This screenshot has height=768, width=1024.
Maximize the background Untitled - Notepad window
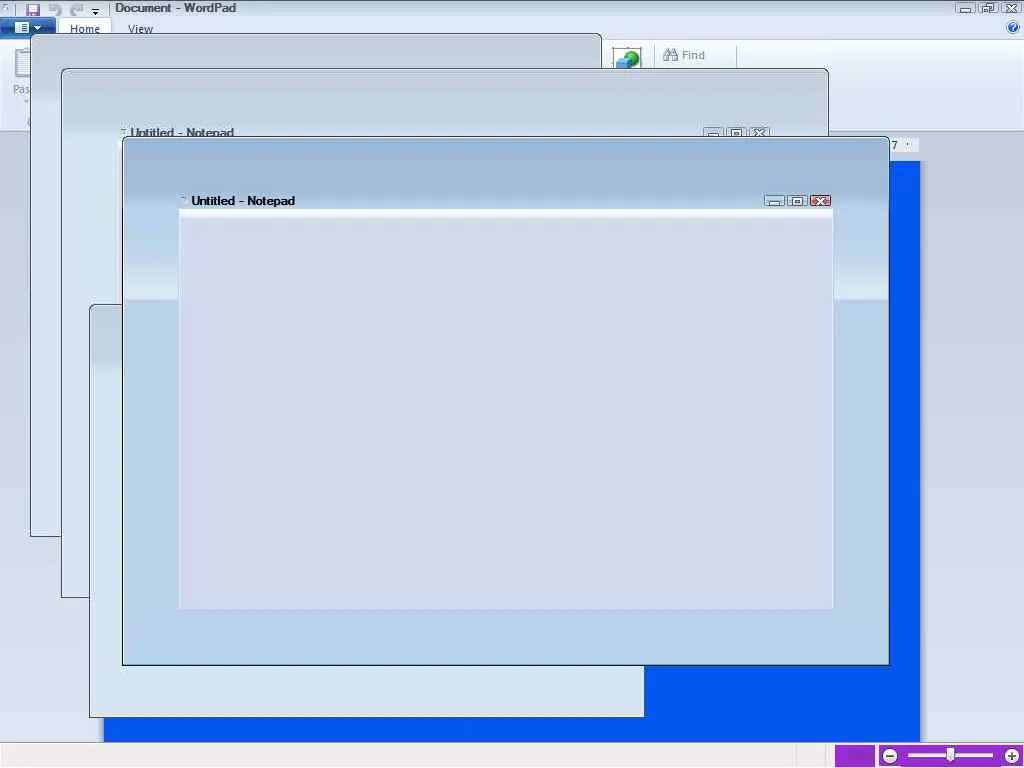coord(736,132)
